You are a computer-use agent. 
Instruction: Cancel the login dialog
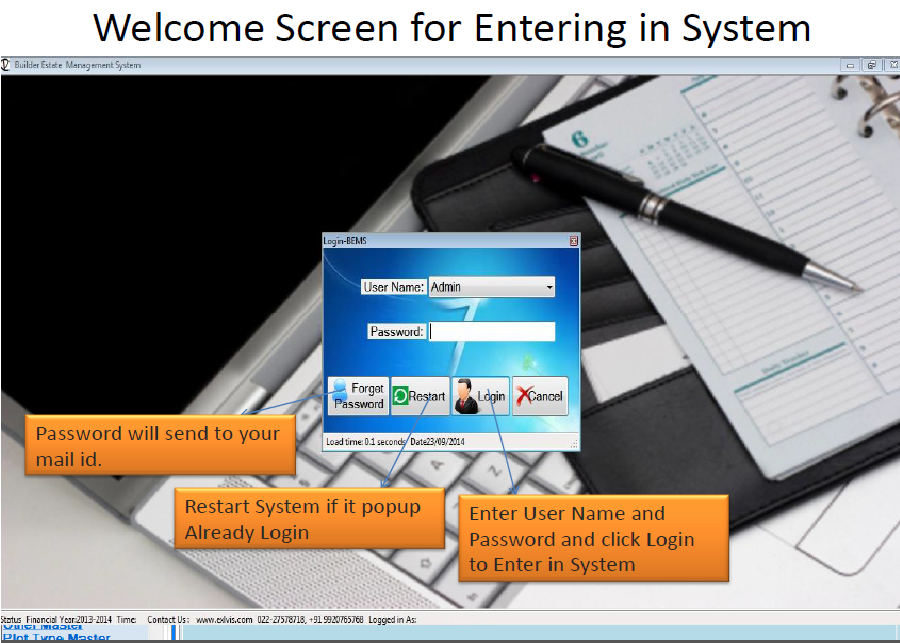point(540,396)
